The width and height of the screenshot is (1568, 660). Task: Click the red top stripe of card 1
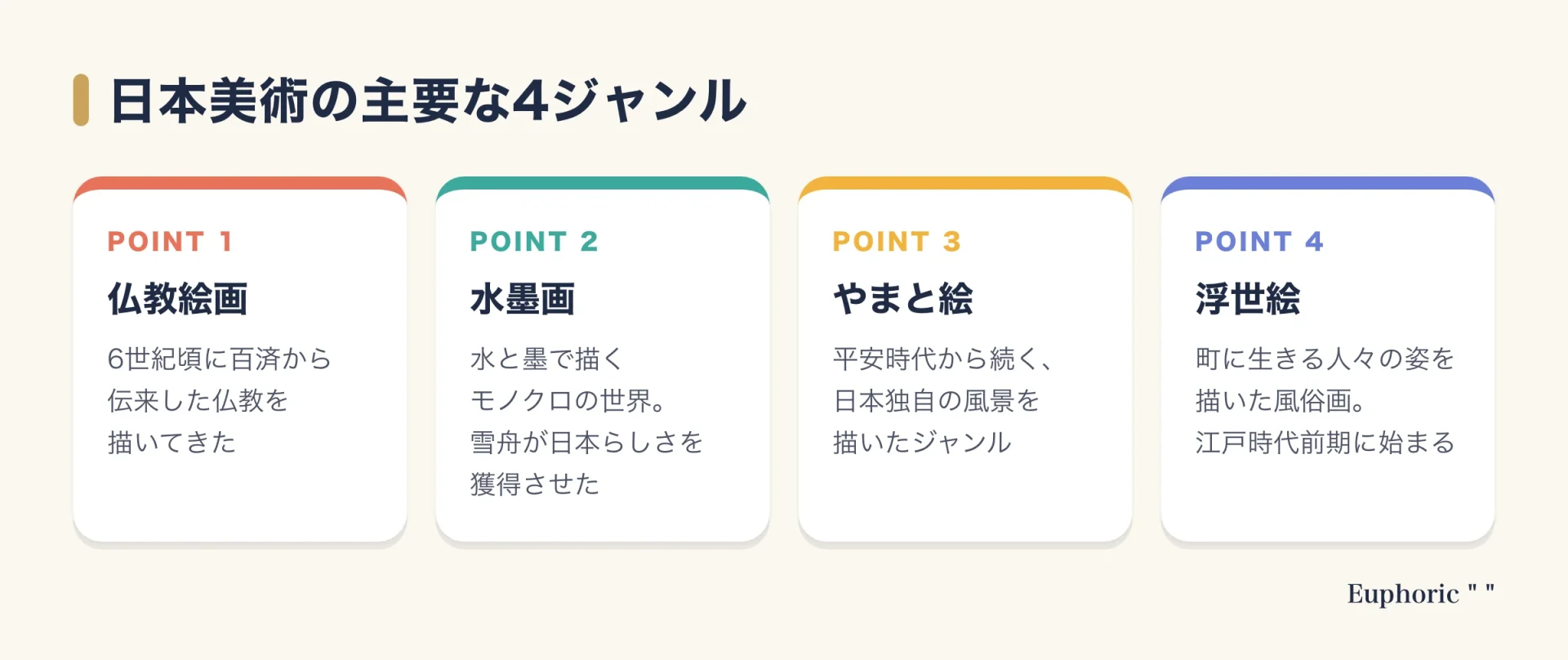tap(240, 183)
